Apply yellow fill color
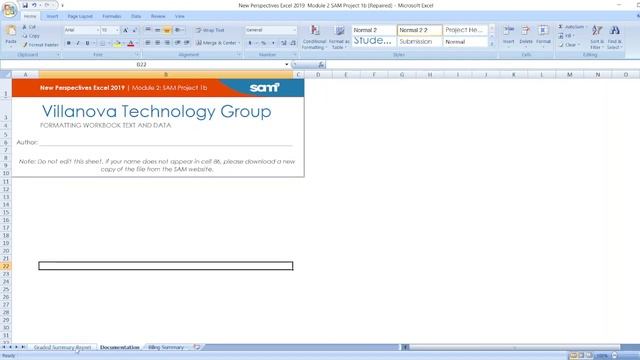Image resolution: width=640 pixels, height=360 pixels. (x=118, y=43)
